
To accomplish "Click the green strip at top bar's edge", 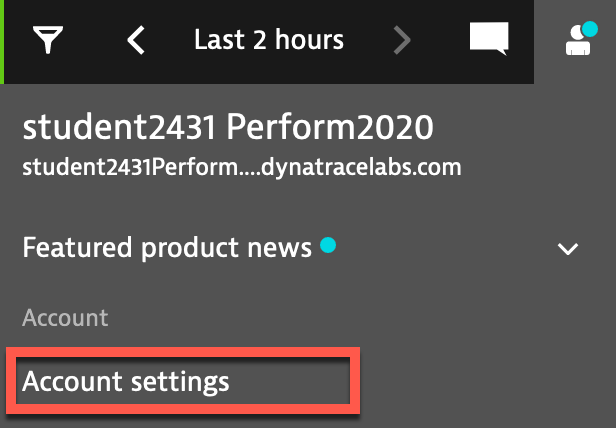I will [x=2, y=42].
